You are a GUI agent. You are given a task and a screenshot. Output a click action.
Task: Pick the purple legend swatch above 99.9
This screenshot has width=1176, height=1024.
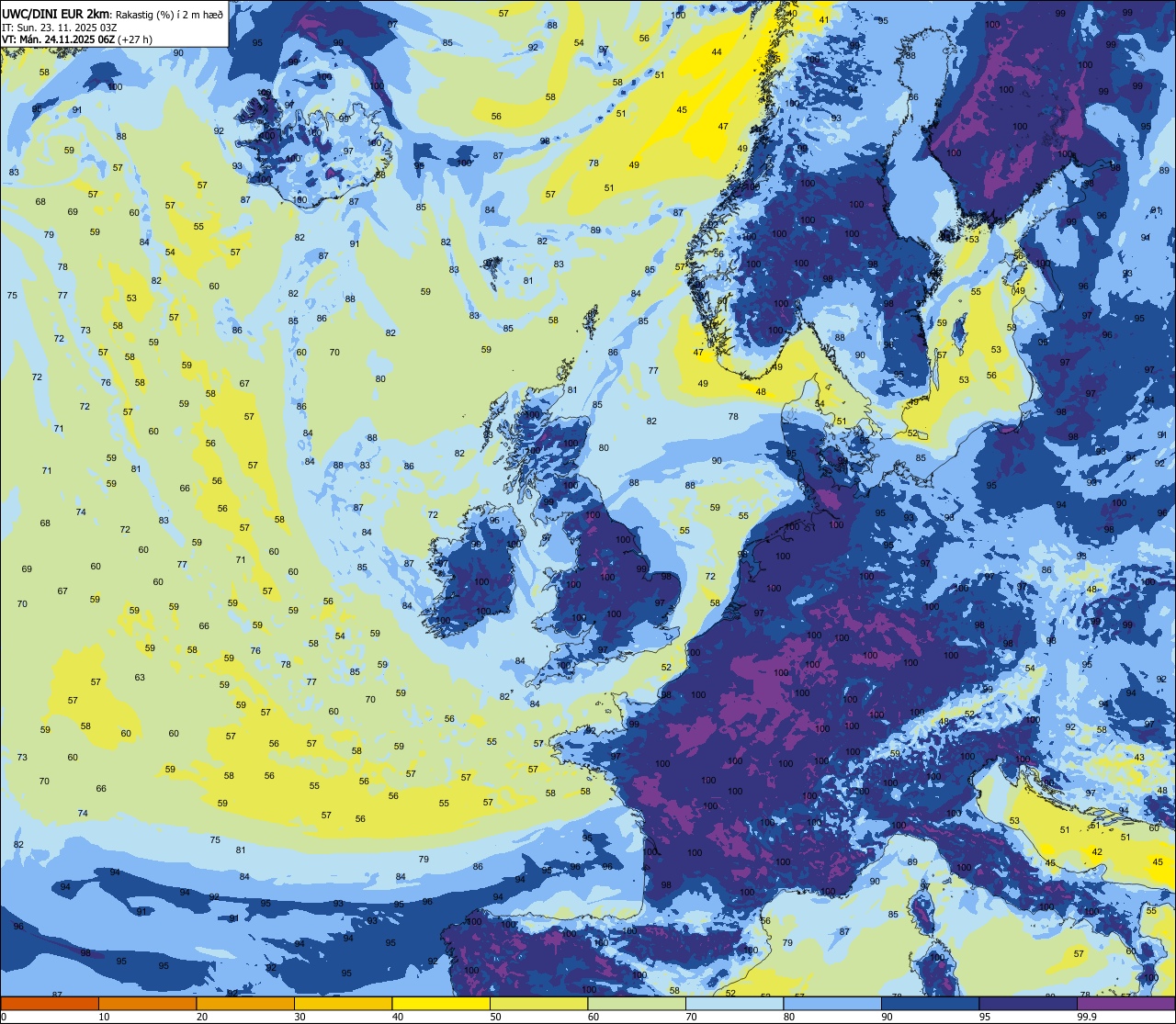pos(1125,1003)
